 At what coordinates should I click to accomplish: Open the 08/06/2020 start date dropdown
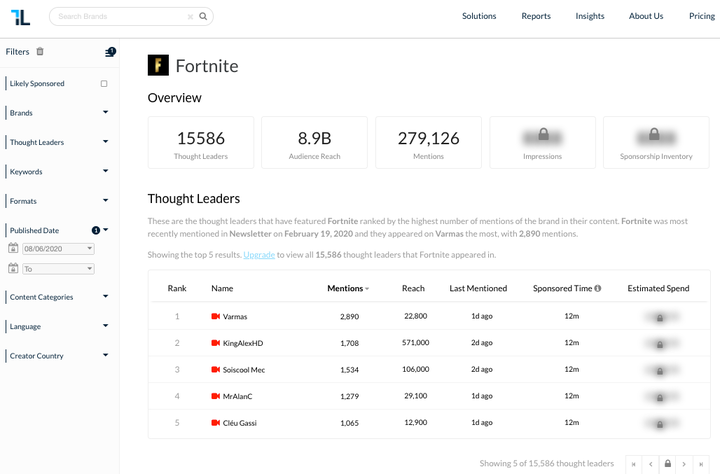[x=58, y=248]
